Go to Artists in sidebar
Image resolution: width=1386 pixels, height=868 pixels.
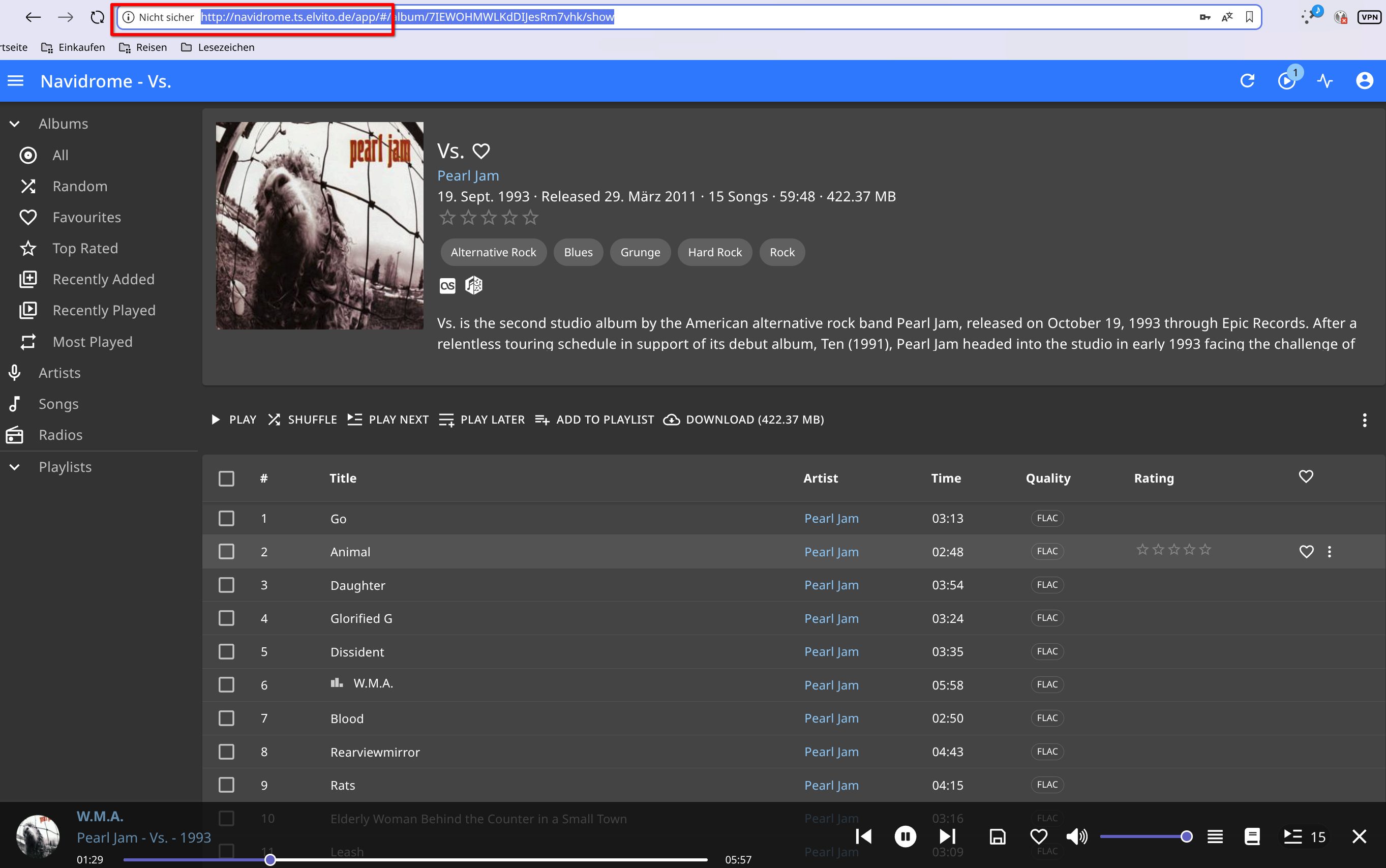[x=99, y=373]
